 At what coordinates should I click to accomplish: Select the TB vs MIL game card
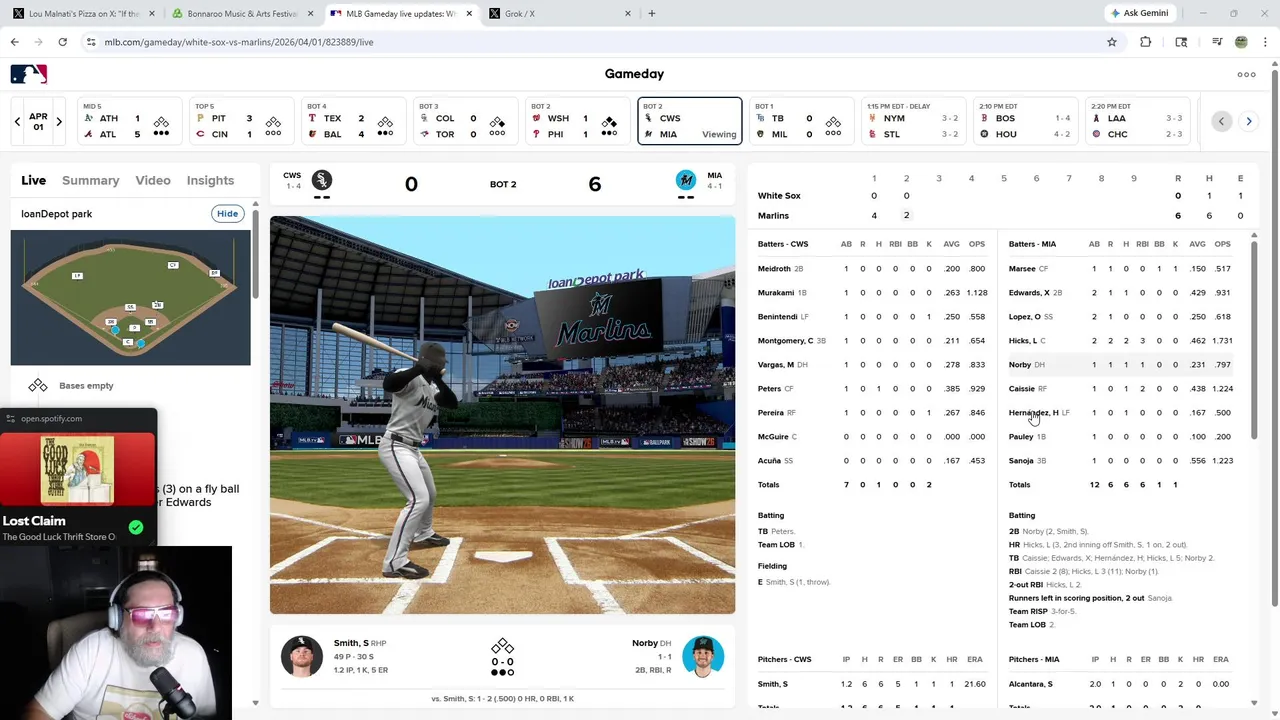(x=802, y=121)
